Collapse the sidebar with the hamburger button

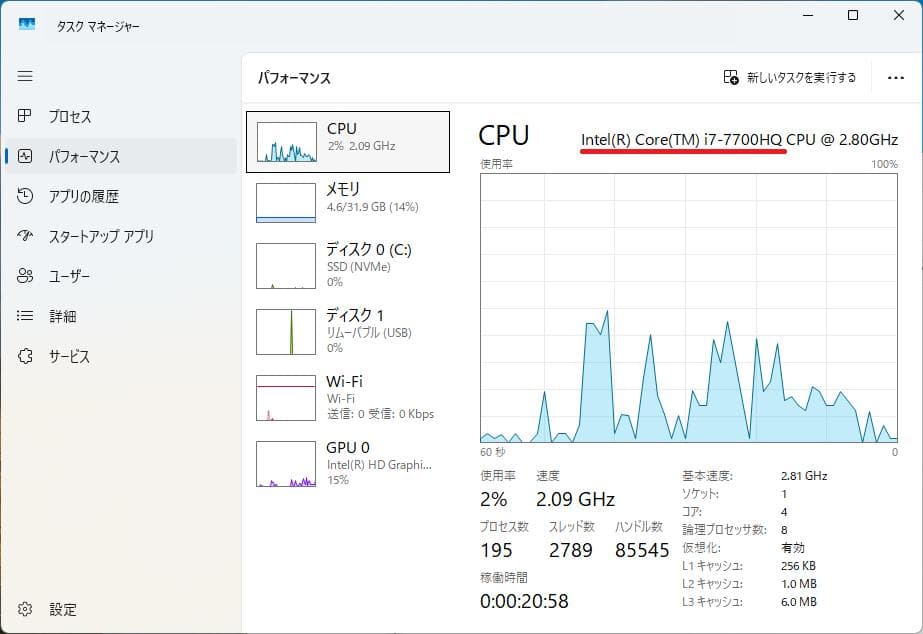click(25, 76)
